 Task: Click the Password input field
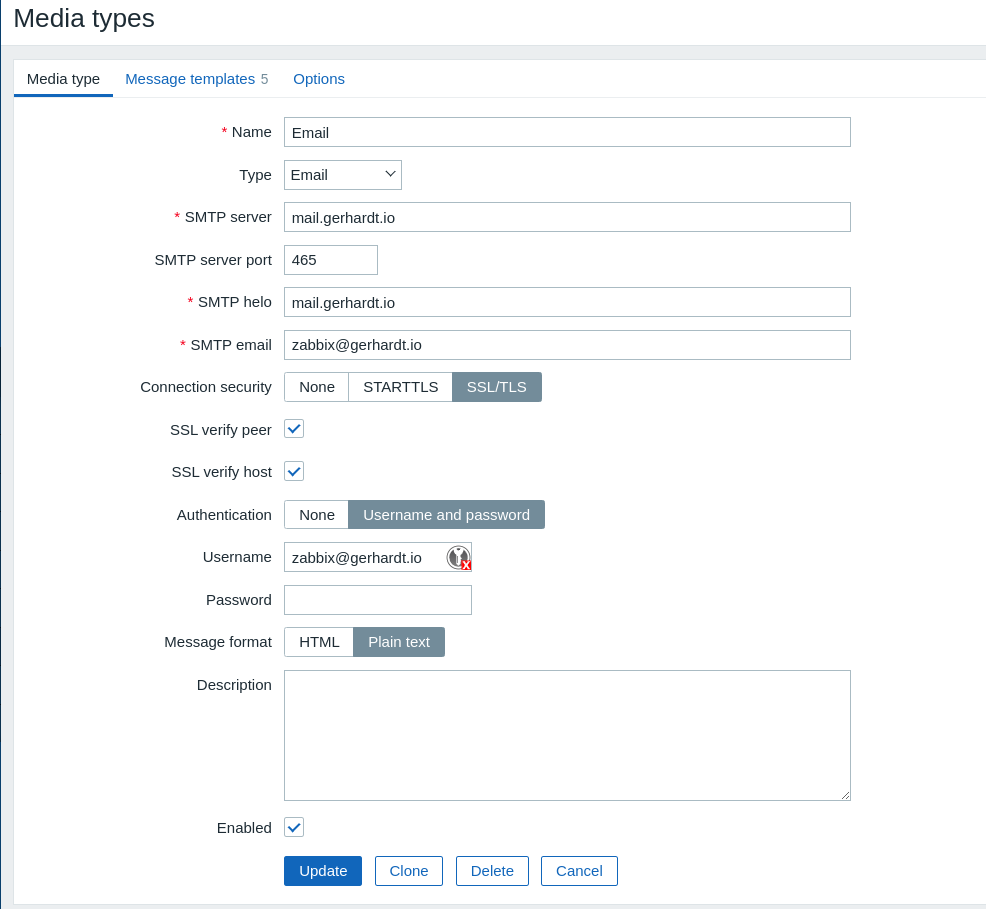(x=377, y=600)
